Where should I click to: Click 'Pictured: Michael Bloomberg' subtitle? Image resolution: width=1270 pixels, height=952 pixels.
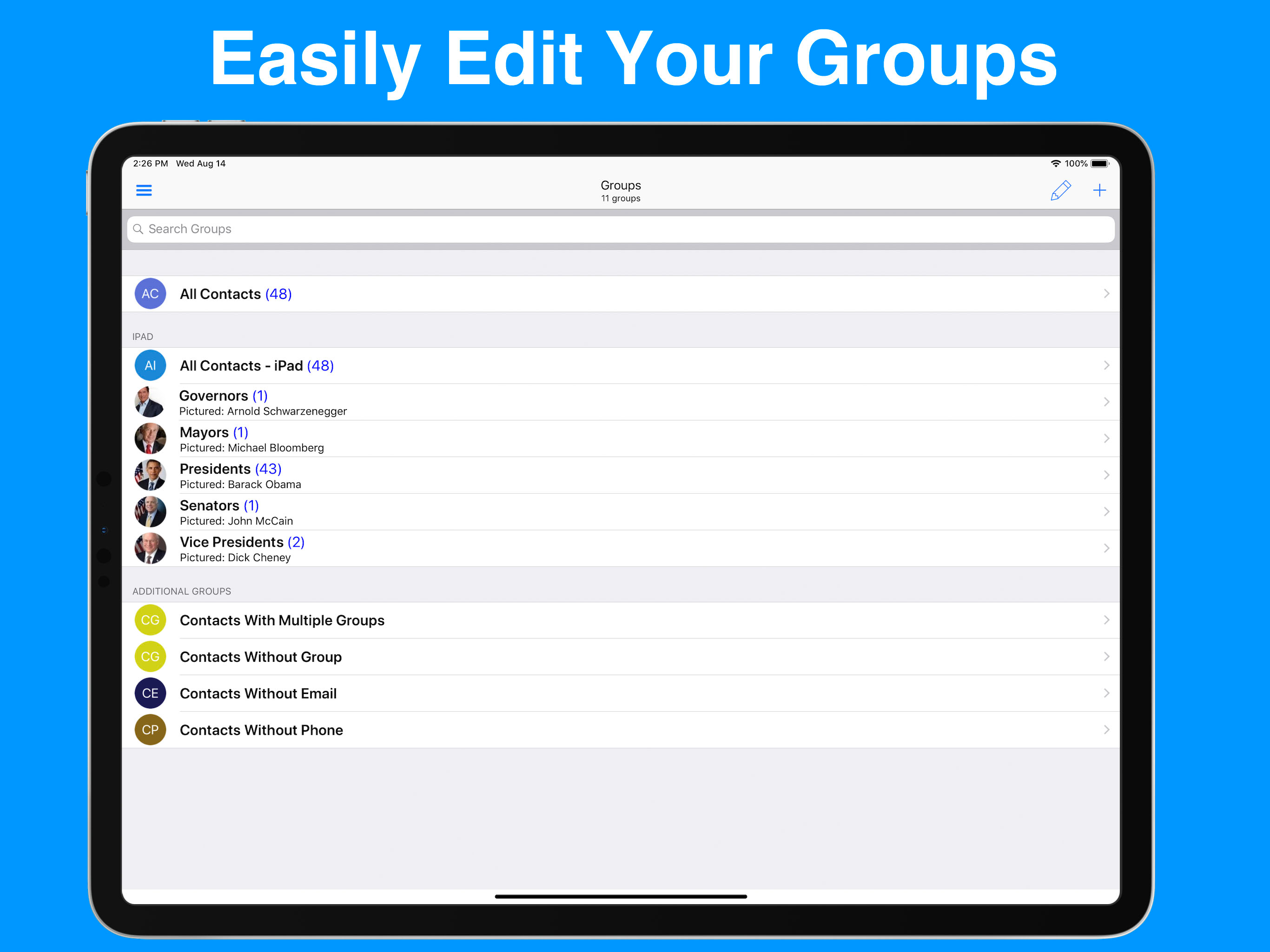tap(252, 449)
